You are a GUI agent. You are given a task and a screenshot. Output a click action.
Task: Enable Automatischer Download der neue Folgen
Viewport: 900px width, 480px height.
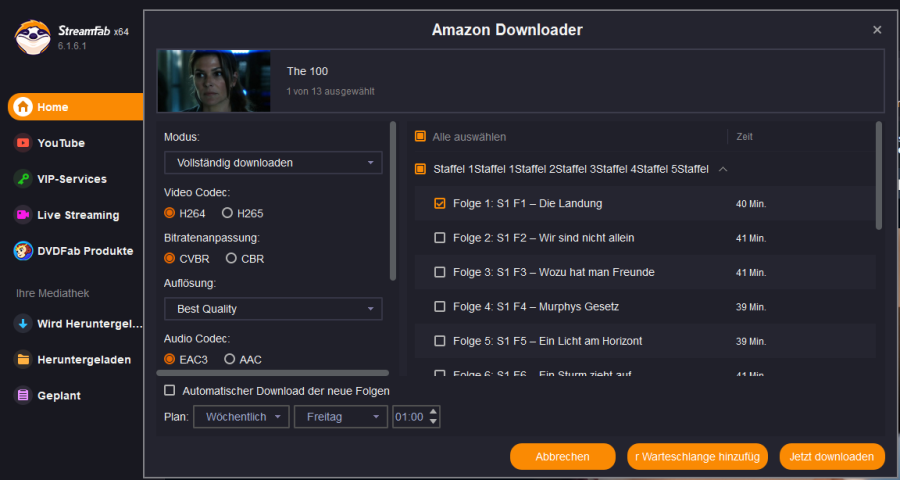tap(169, 390)
